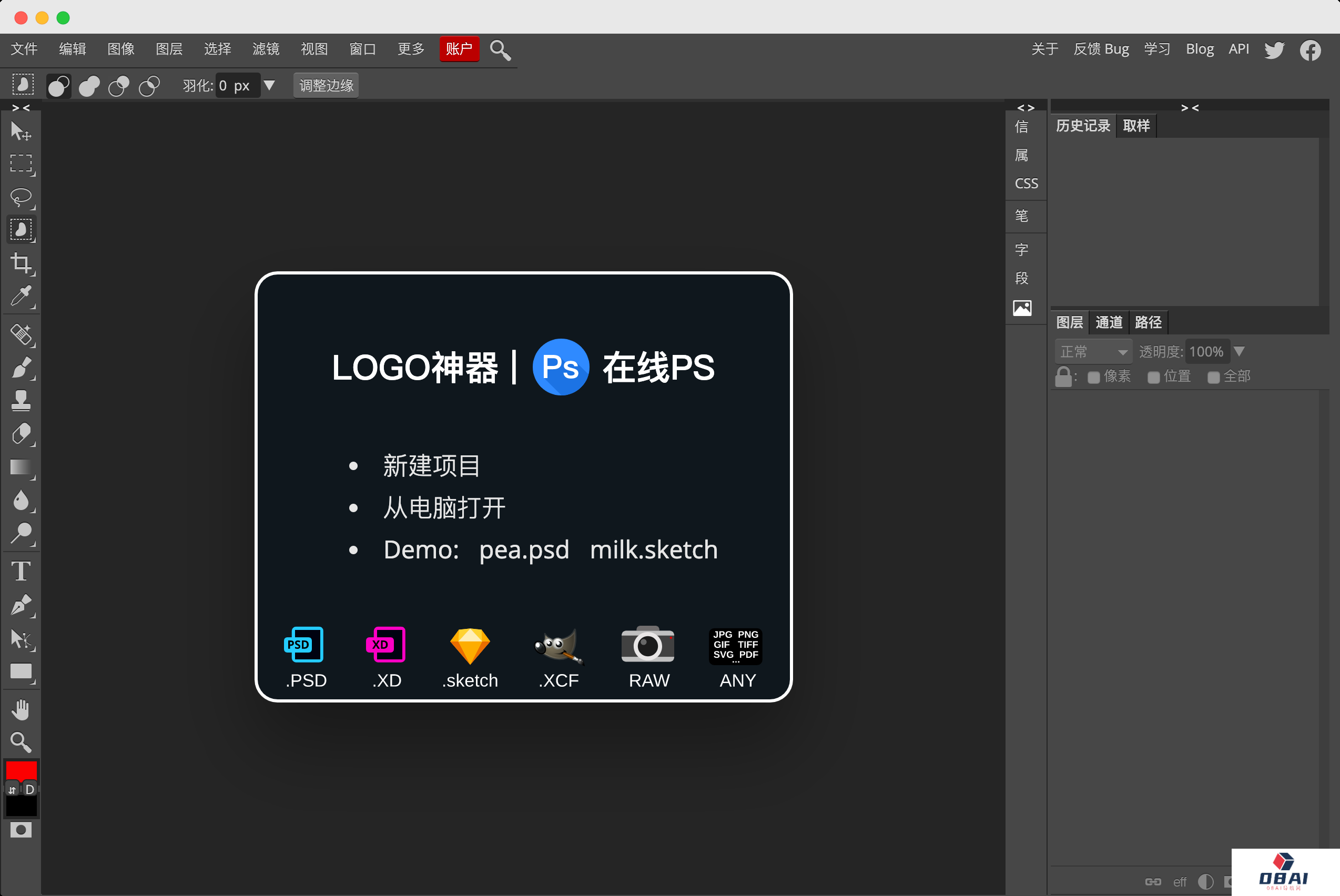Click the search magnifier in menu bar
The image size is (1340, 896).
pos(500,50)
